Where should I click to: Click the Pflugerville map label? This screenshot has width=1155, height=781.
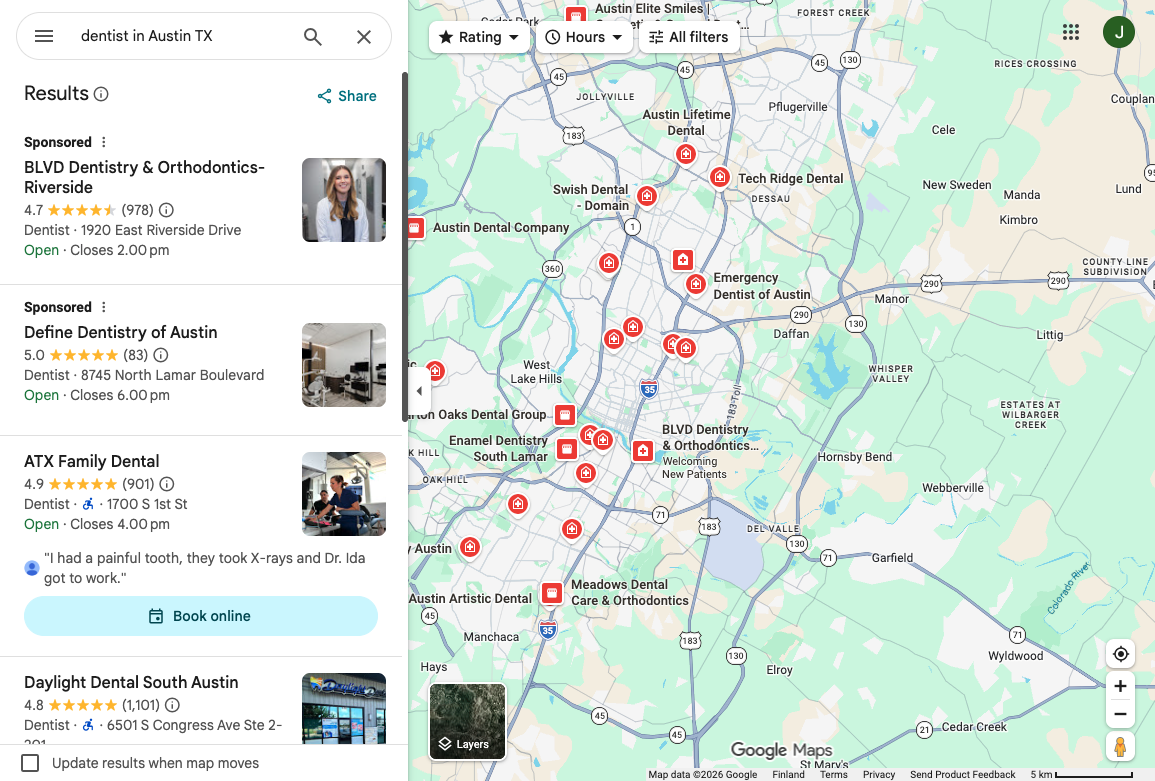pyautogui.click(x=798, y=107)
